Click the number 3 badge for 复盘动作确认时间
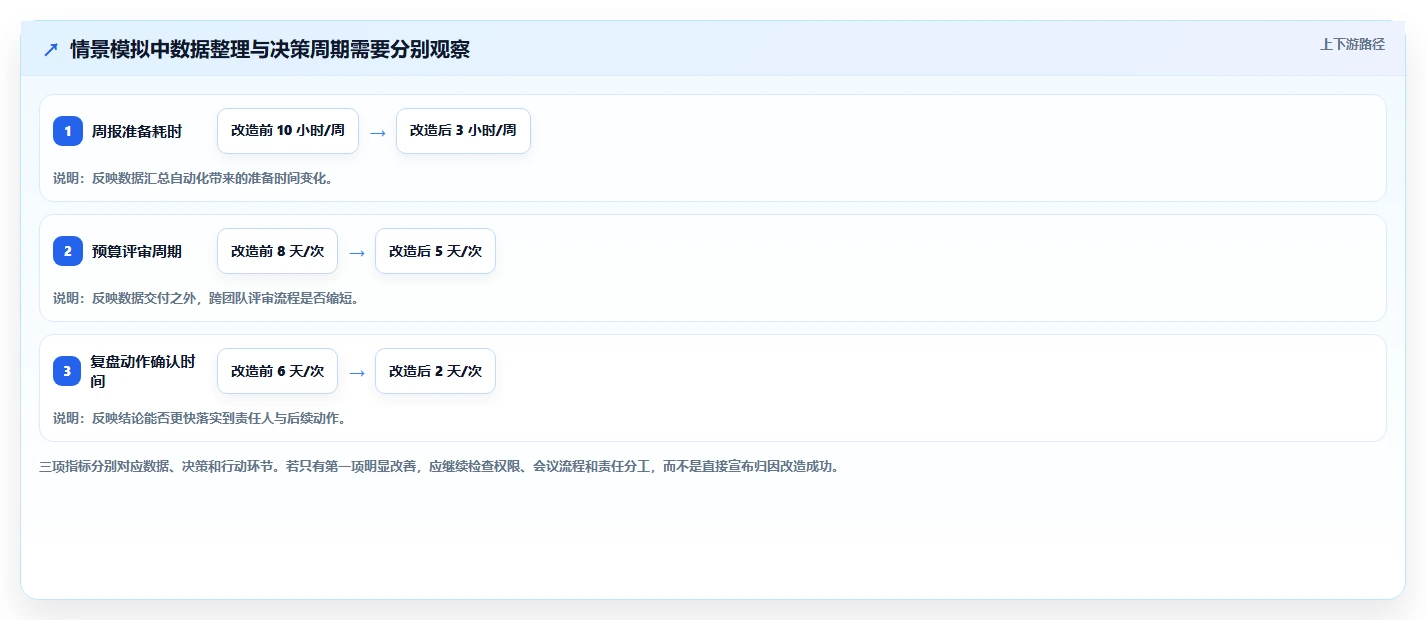Screen dimensions: 1426x620 (68, 371)
